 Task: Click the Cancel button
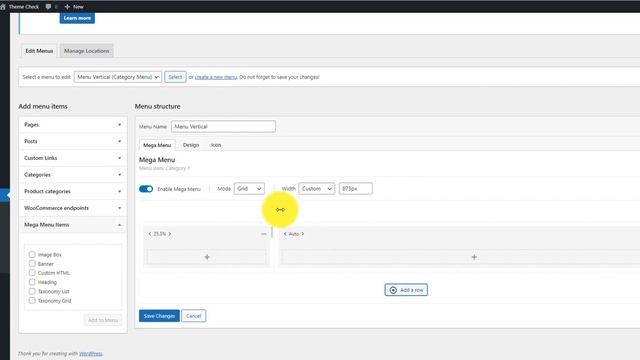(193, 316)
